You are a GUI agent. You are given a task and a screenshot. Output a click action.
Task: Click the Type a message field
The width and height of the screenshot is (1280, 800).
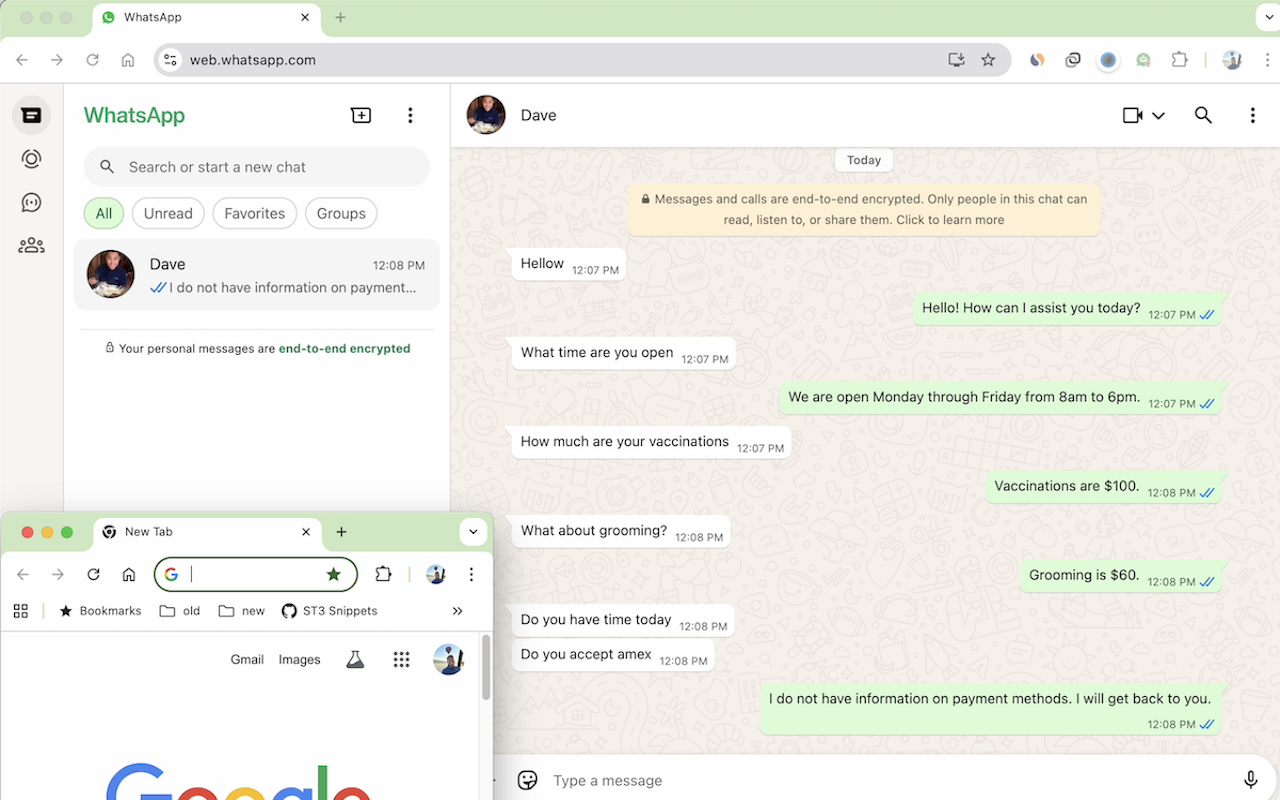[890, 780]
